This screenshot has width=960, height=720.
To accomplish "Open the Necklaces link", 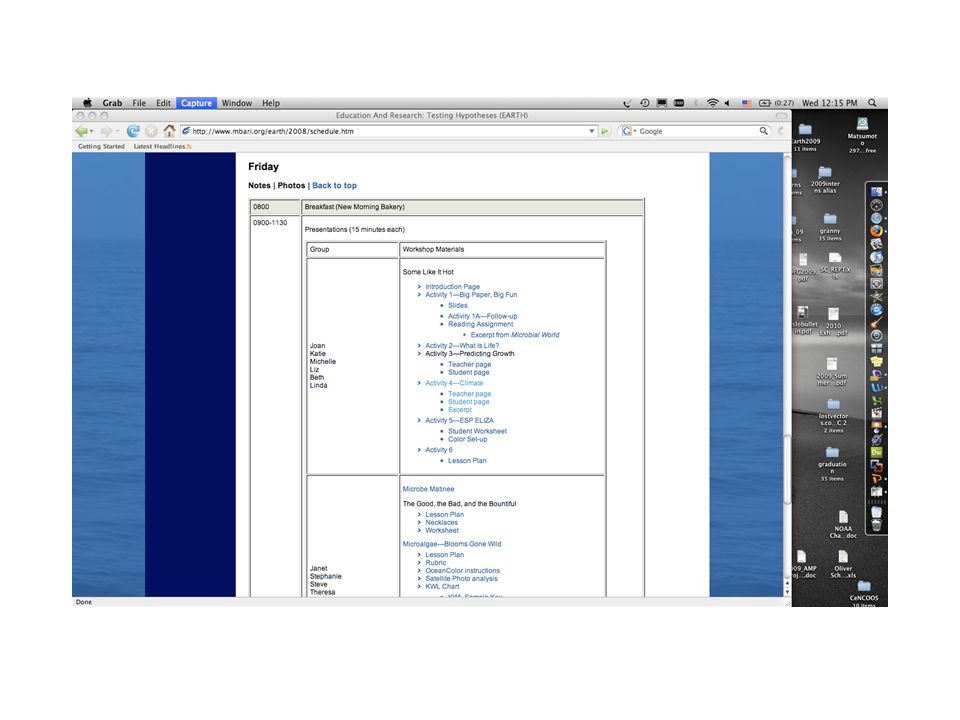I will tap(441, 522).
